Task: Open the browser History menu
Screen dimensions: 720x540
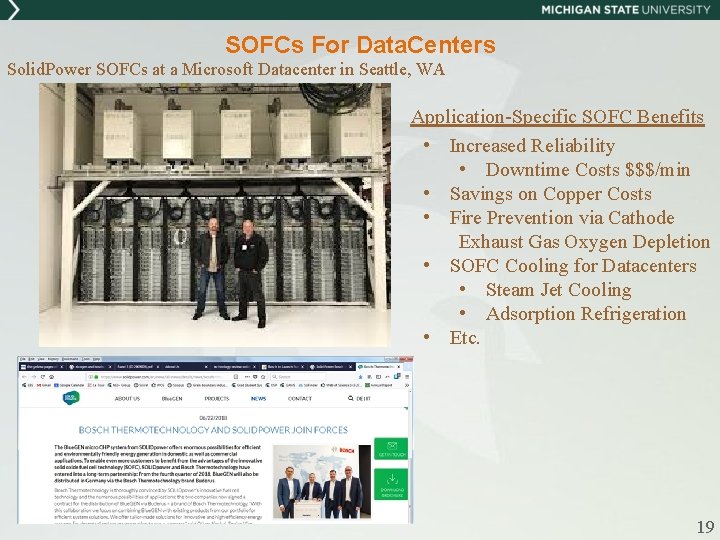Action: (53, 359)
